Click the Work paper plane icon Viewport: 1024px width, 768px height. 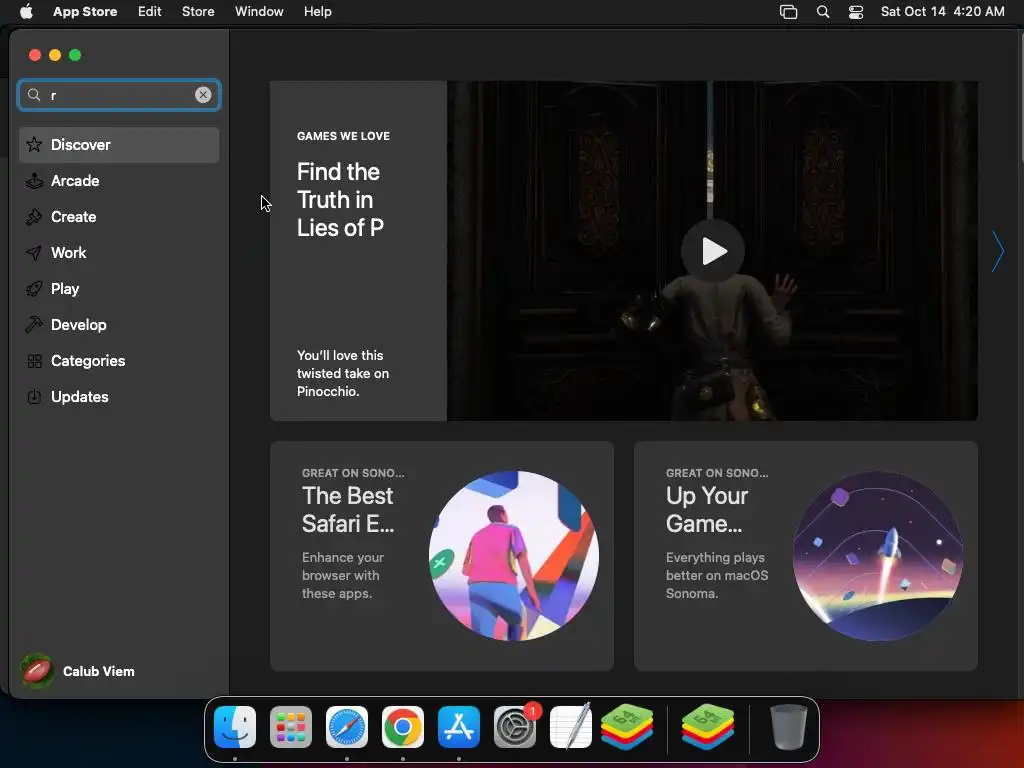(34, 253)
